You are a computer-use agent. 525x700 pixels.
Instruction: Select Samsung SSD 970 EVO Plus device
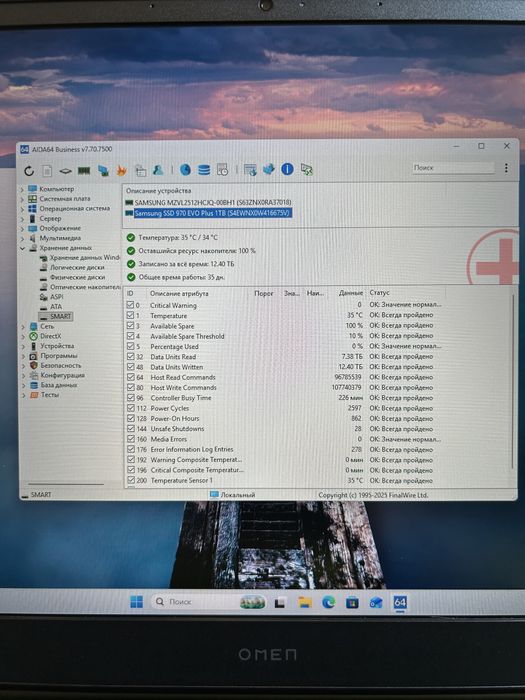click(x=212, y=213)
